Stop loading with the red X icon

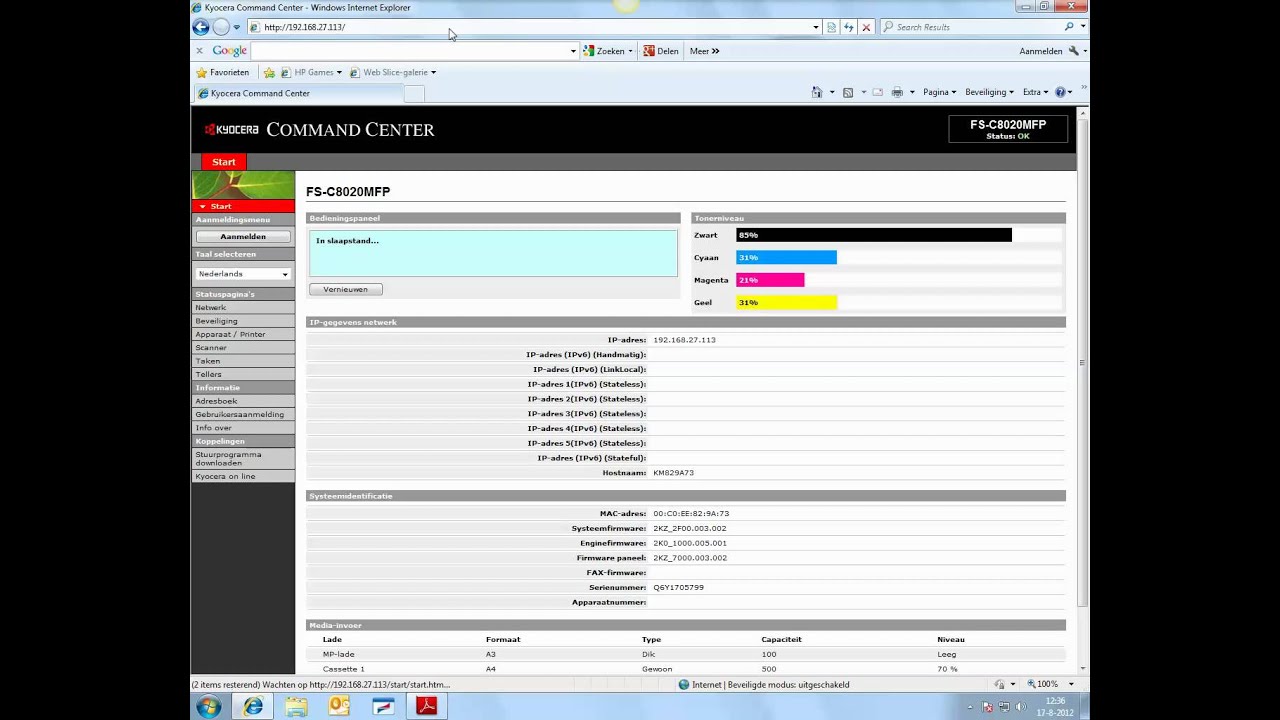point(866,27)
